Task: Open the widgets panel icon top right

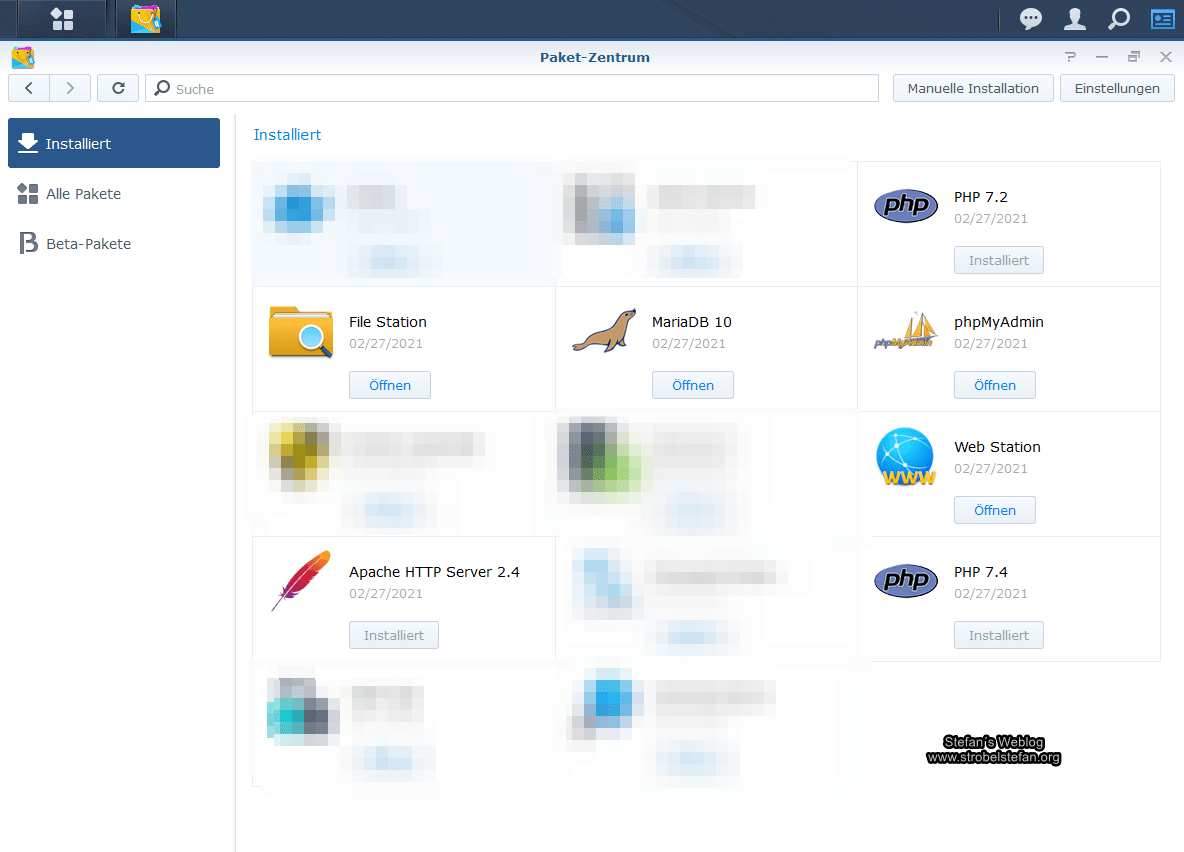Action: pyautogui.click(x=1162, y=19)
